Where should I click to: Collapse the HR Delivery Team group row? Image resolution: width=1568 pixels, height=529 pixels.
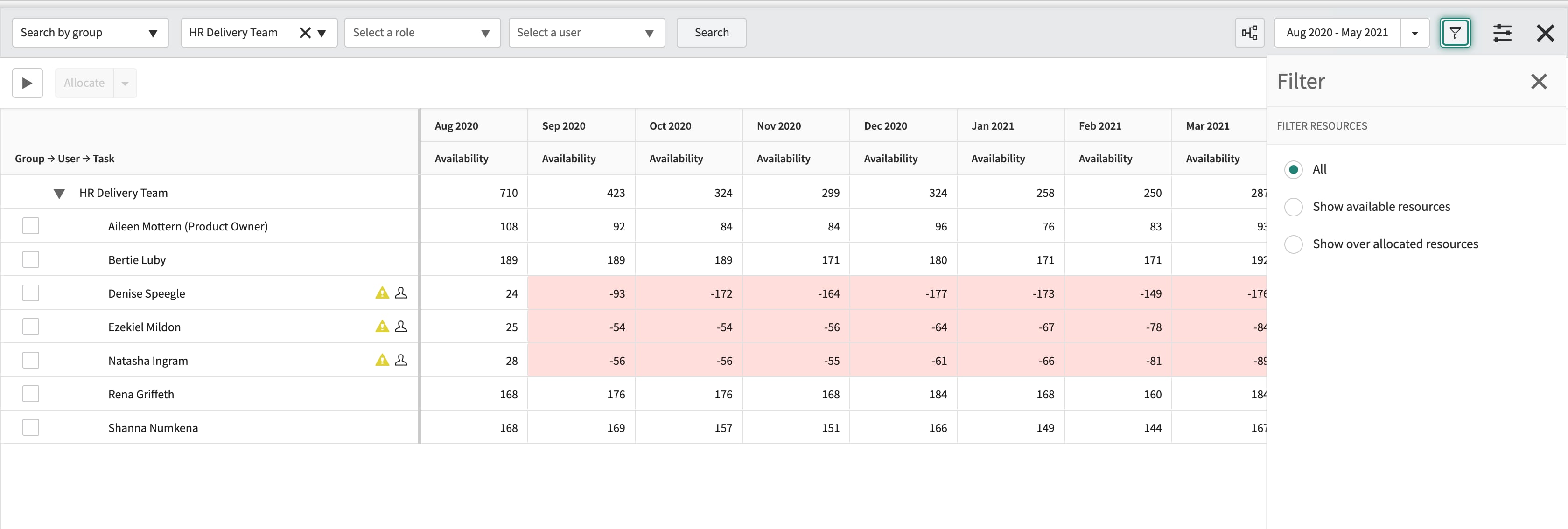click(59, 193)
